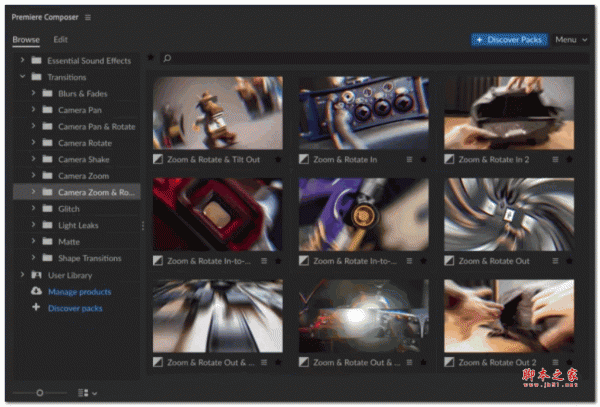Favorite Zoom & Rotate Out with its star
The height and width of the screenshot is (407, 600).
click(569, 261)
